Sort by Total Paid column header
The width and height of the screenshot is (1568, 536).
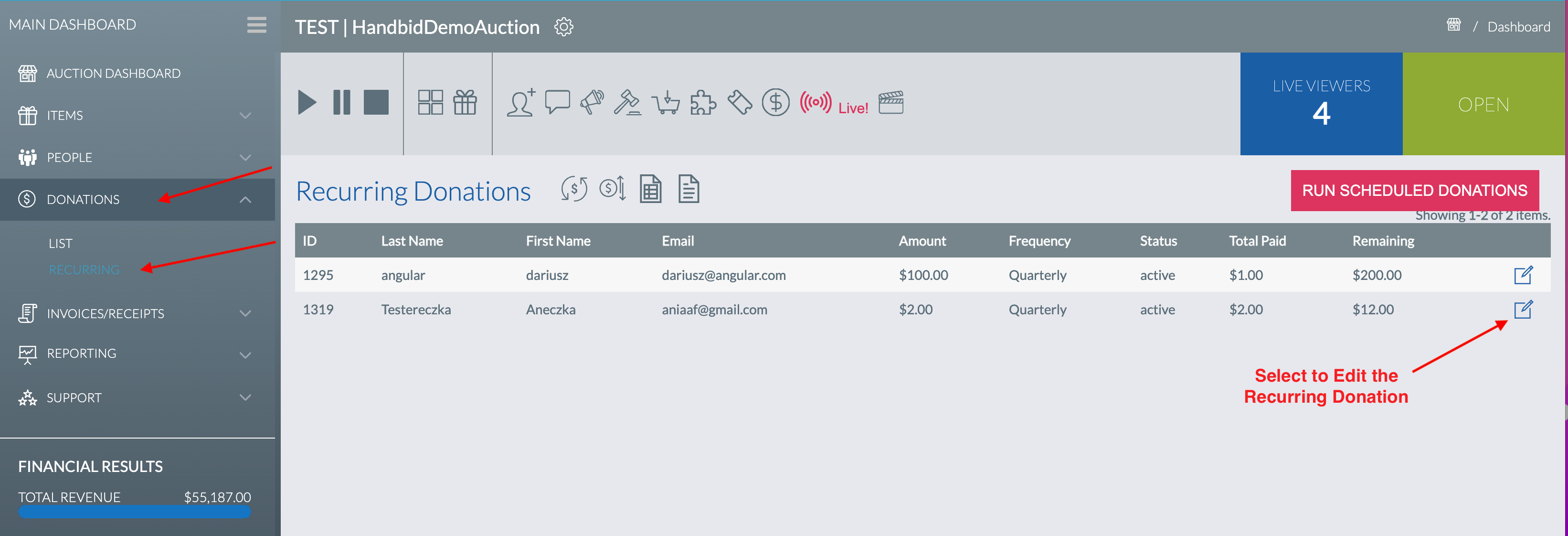1258,241
